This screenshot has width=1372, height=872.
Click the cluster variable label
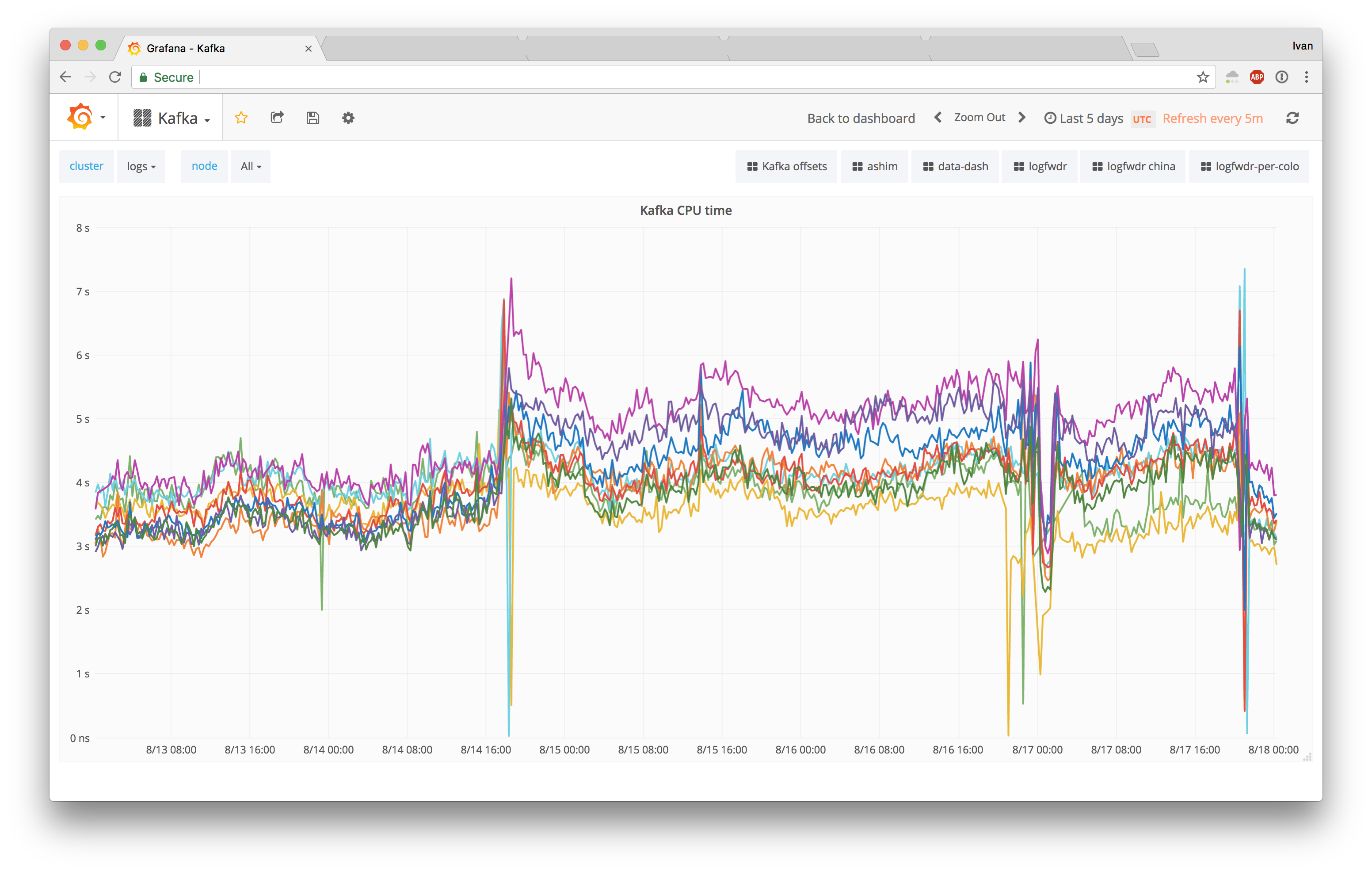(x=86, y=166)
